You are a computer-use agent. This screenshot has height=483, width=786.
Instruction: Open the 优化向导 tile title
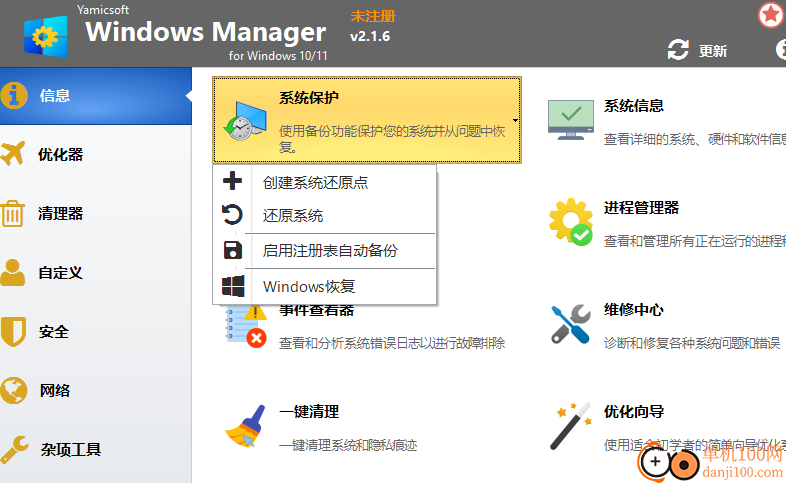(634, 412)
